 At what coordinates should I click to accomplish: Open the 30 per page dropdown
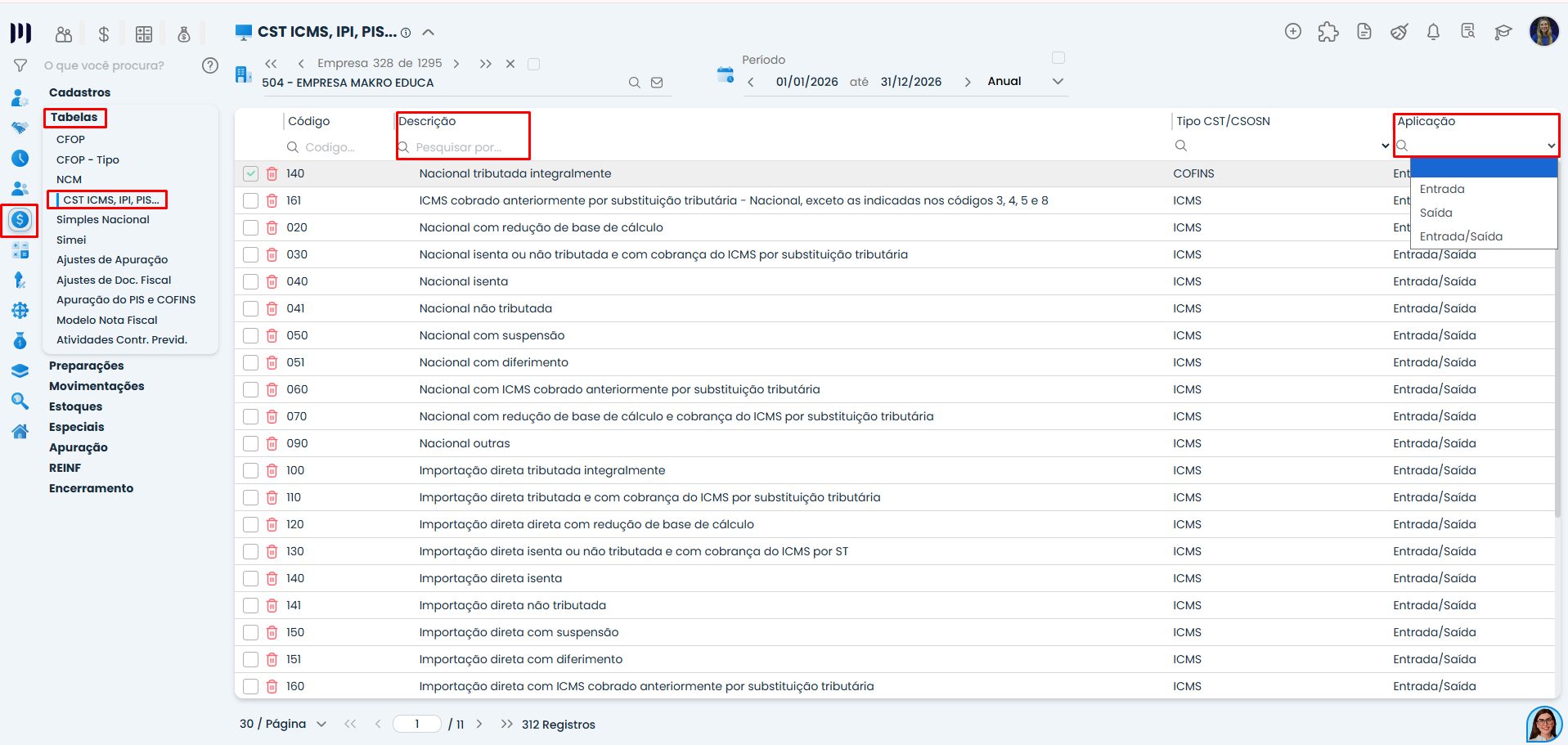[321, 724]
